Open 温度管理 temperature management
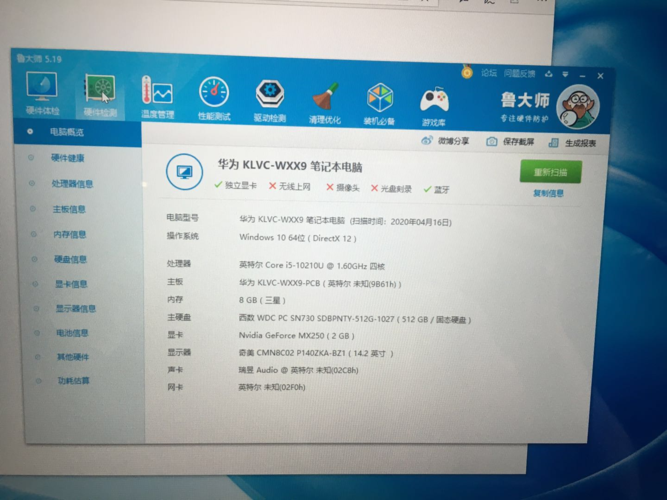 point(157,97)
